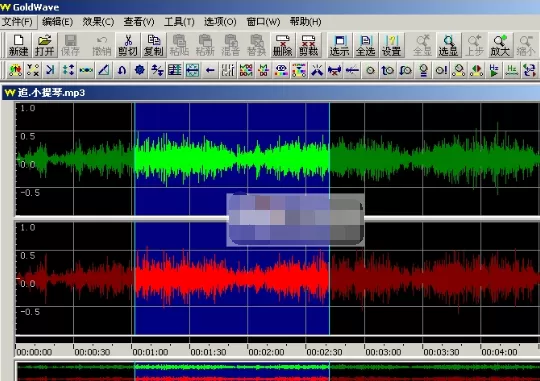Open the Maximize Volume icon with exclamation mark
The height and width of the screenshot is (381, 540).
[x=441, y=70]
